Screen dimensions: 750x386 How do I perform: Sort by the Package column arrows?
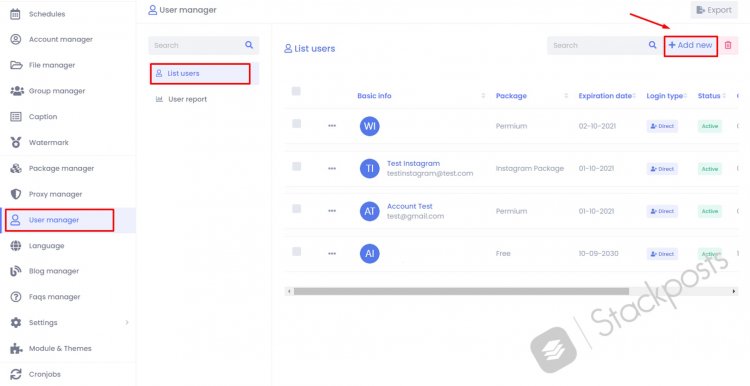pyautogui.click(x=566, y=96)
